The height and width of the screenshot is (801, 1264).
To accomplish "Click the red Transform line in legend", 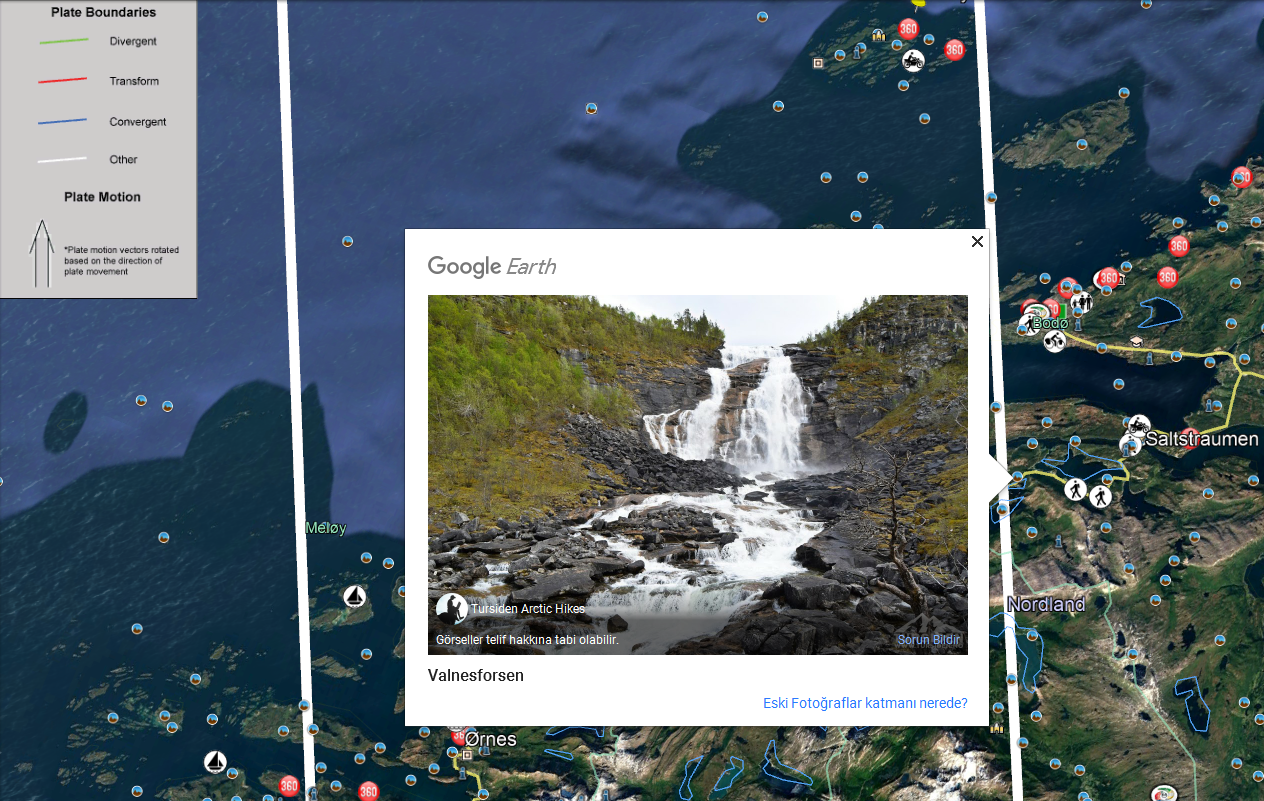I will pos(64,81).
